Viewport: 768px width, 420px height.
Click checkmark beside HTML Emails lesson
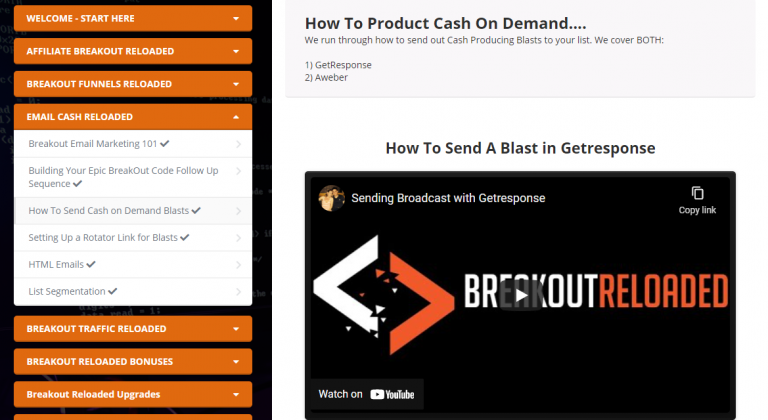click(x=91, y=264)
